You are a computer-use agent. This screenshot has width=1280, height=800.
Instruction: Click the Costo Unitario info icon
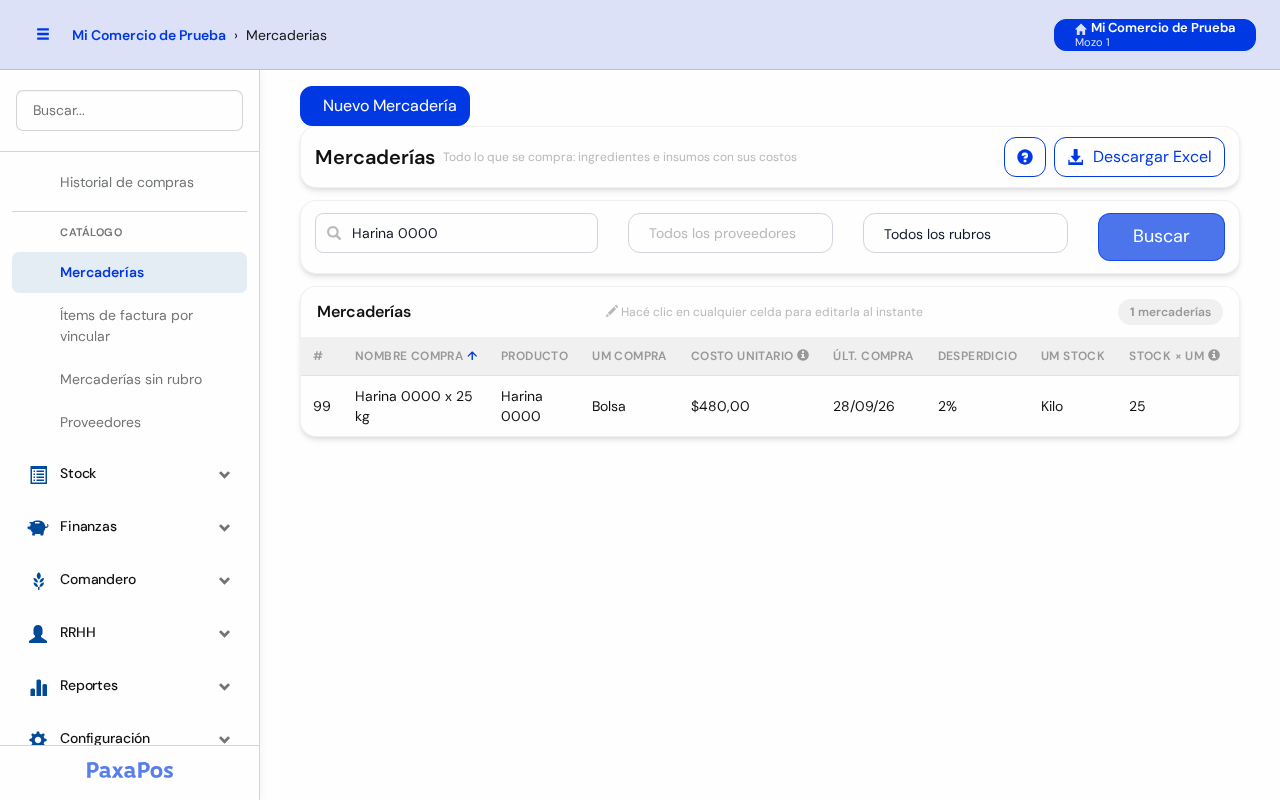click(803, 355)
